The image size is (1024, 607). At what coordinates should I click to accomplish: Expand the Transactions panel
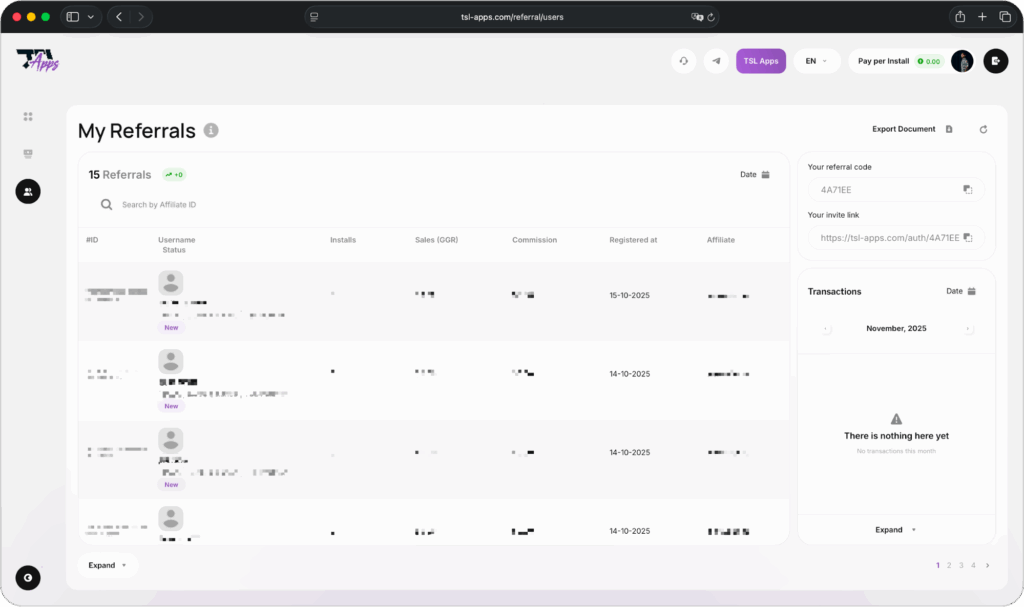(895, 530)
